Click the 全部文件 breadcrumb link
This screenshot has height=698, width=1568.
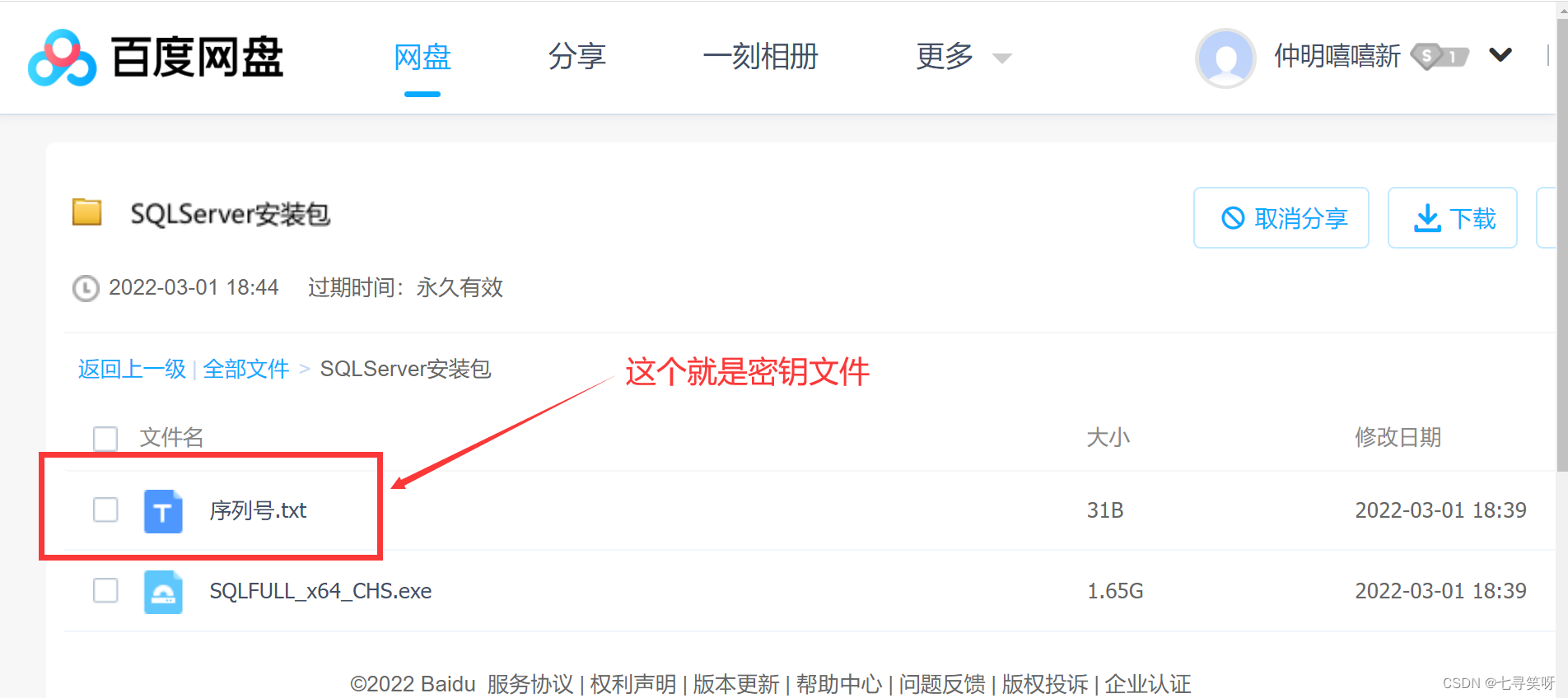click(245, 369)
